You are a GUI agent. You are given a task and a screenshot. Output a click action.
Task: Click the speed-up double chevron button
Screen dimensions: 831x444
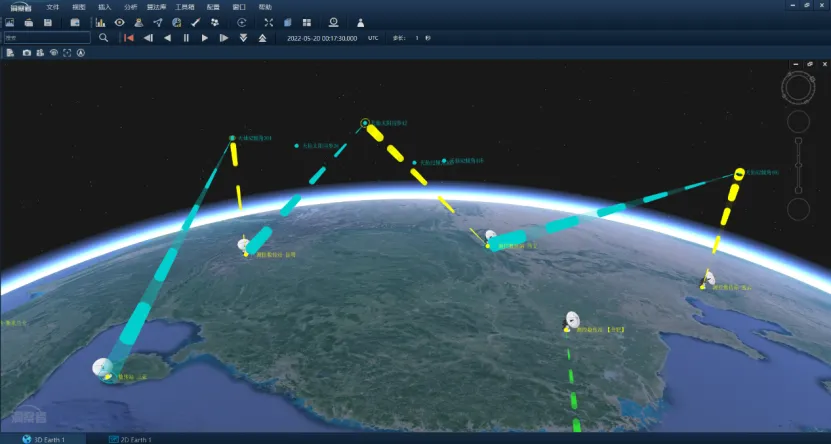(262, 38)
